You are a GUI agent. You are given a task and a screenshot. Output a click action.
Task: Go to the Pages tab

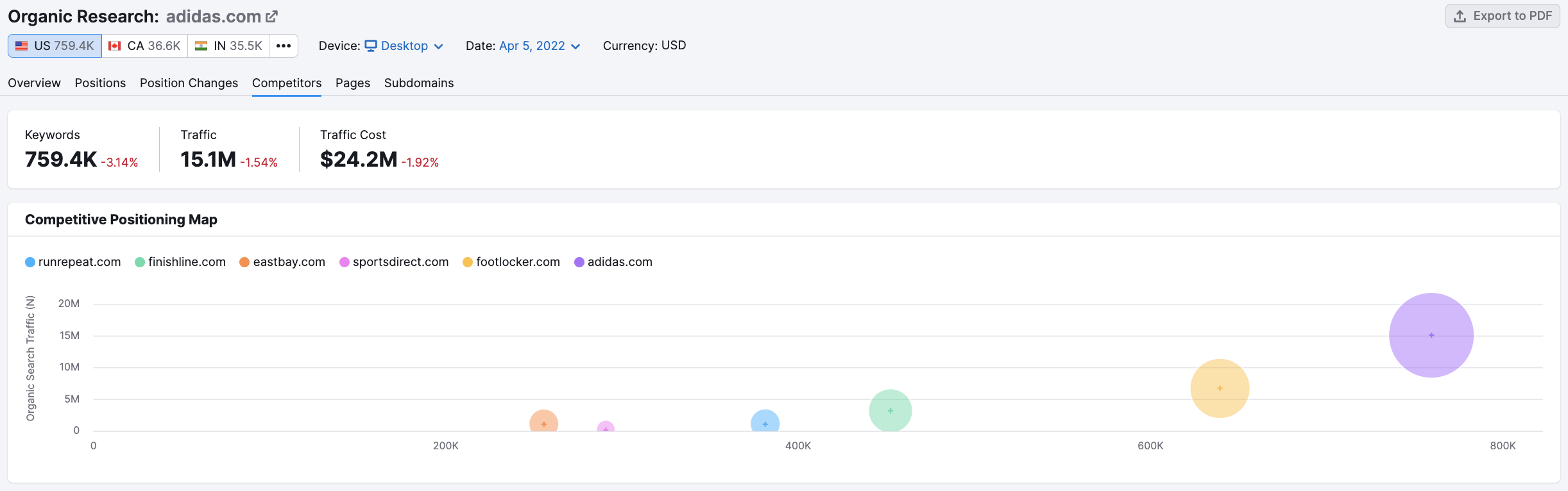click(x=353, y=83)
